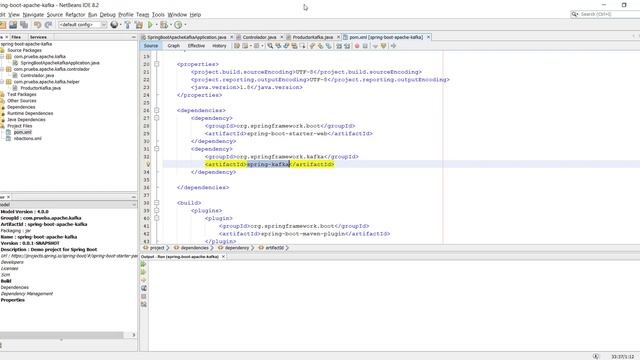Run the project with green play icon

point(150,25)
